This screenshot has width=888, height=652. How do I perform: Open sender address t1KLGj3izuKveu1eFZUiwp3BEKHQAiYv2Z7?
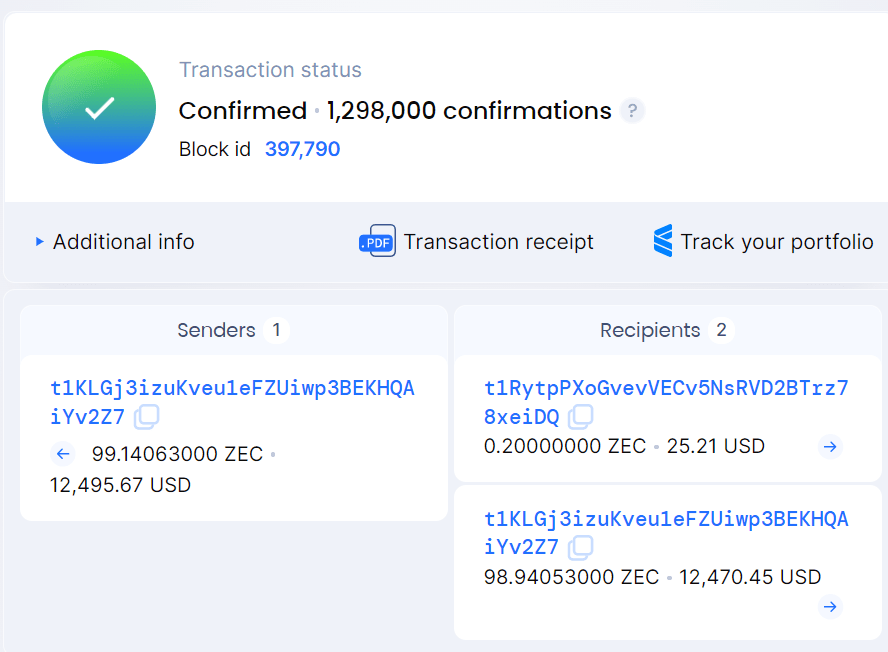coord(232,388)
